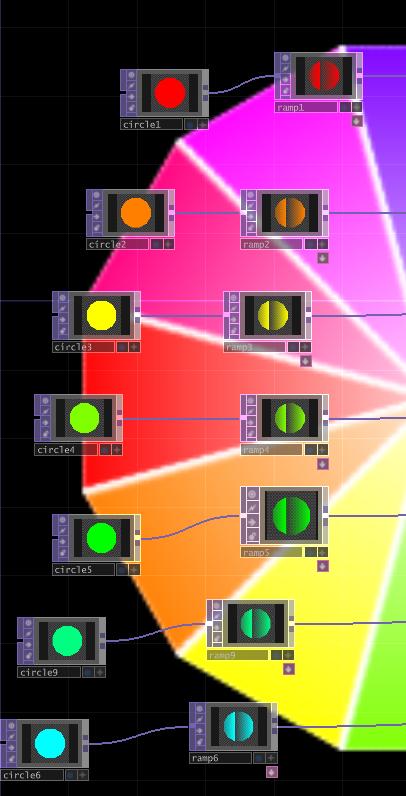Toggle Viewer Active flag on circle4 node
This screenshot has height=796, width=406.
(x=46, y=401)
